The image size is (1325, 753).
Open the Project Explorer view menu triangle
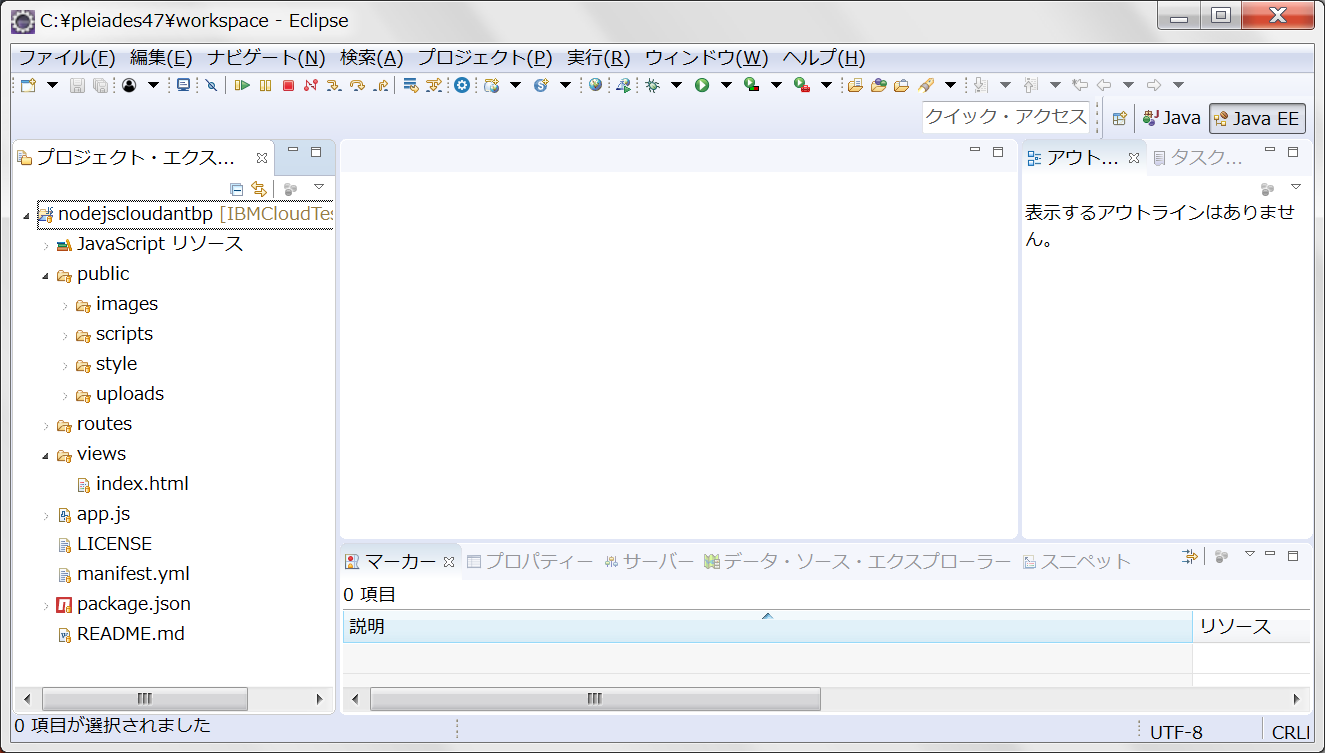319,187
